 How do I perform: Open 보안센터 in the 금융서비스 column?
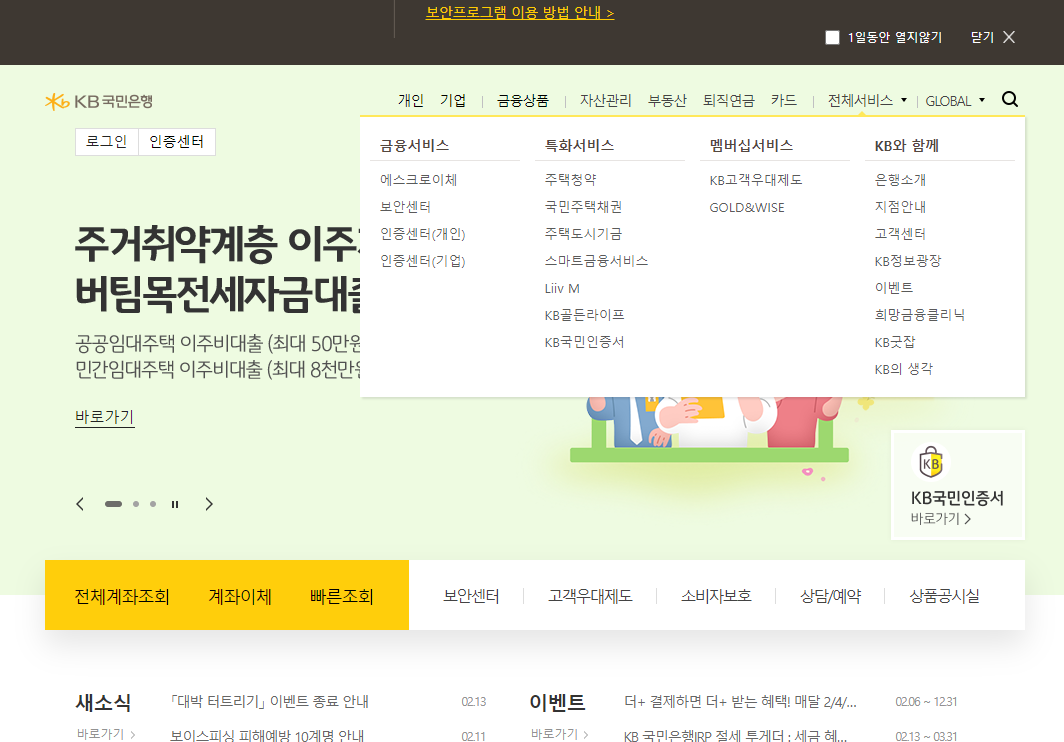click(405, 207)
